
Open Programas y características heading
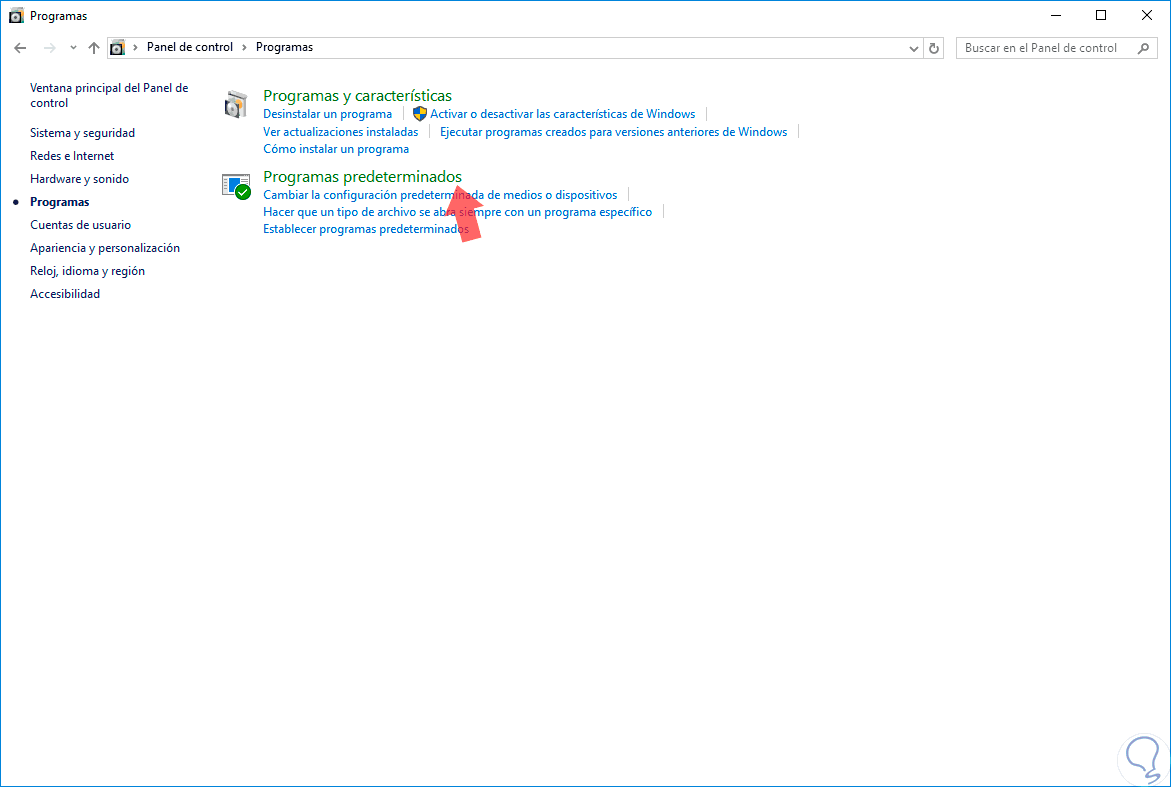coord(357,96)
